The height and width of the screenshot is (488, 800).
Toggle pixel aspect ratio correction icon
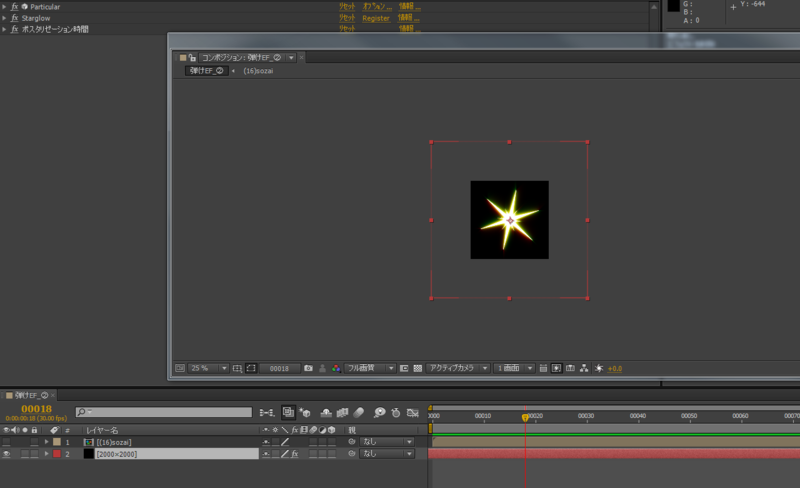543,368
